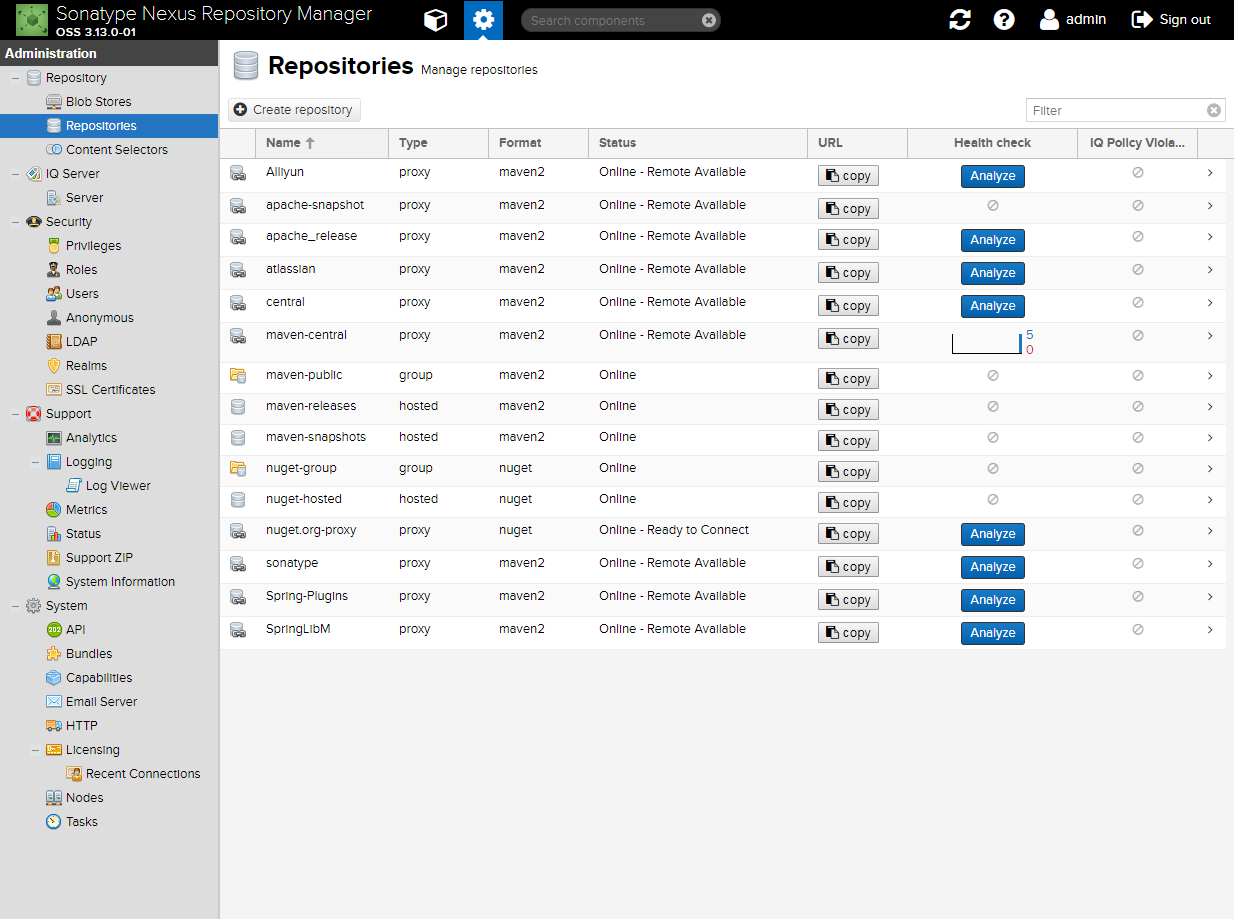Image resolution: width=1234 pixels, height=919 pixels.
Task: Open Privileges under Security
Action: [93, 246]
